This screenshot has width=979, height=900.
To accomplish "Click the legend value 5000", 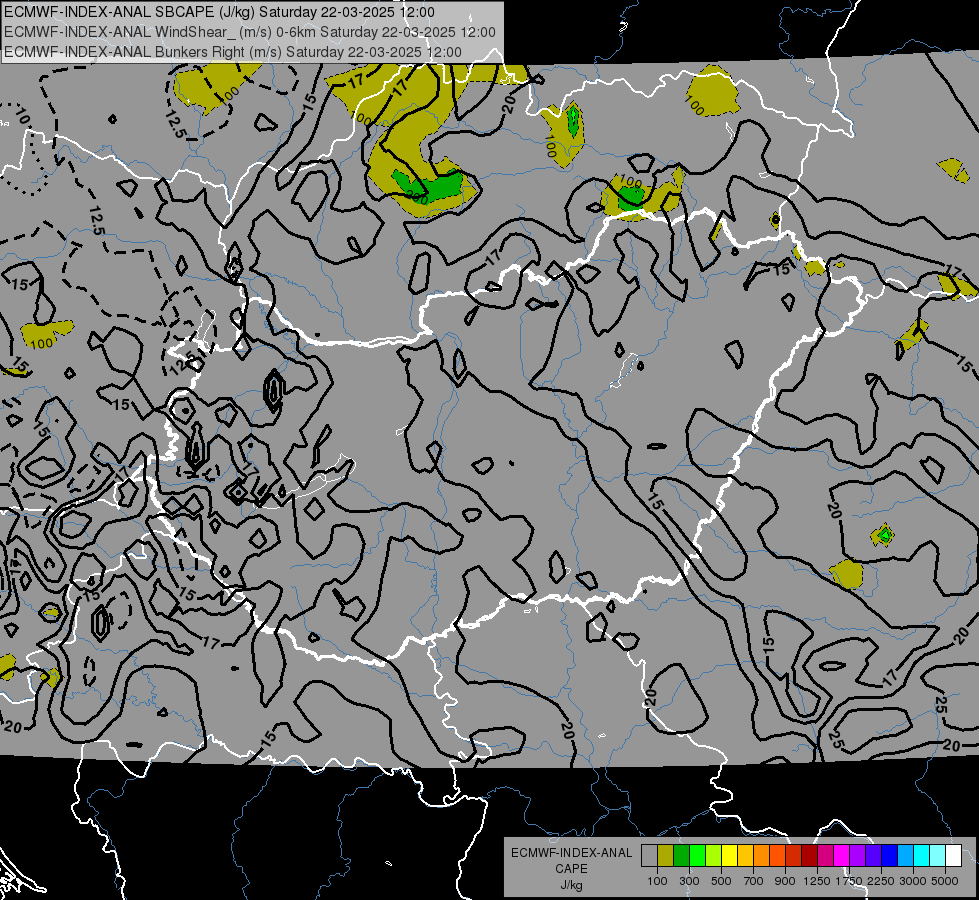I will click(x=945, y=881).
